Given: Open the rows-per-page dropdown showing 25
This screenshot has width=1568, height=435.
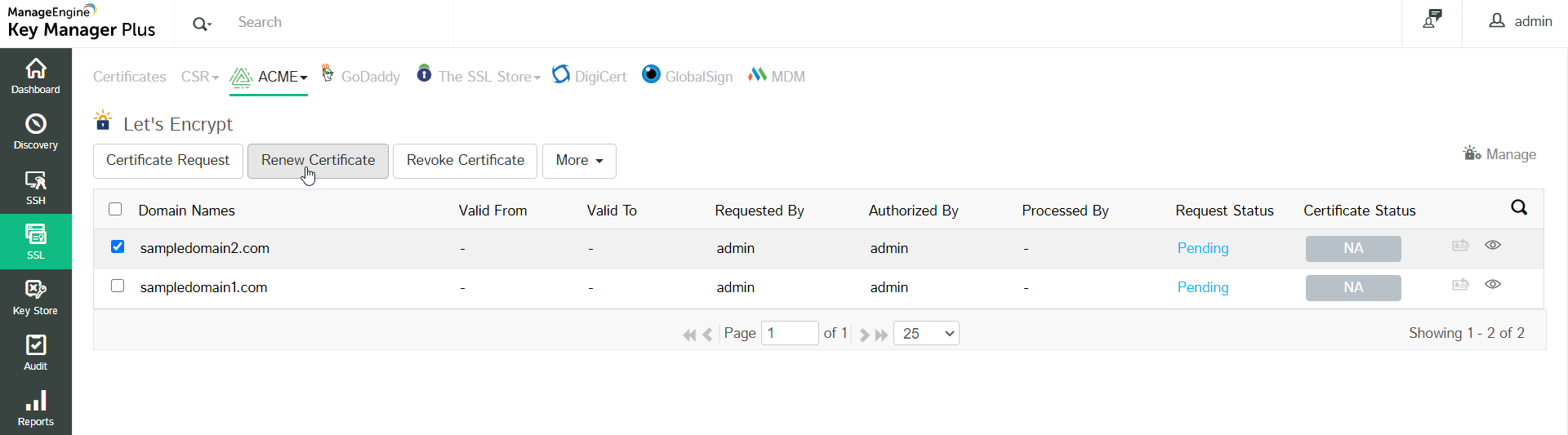Looking at the screenshot, I should (926, 333).
